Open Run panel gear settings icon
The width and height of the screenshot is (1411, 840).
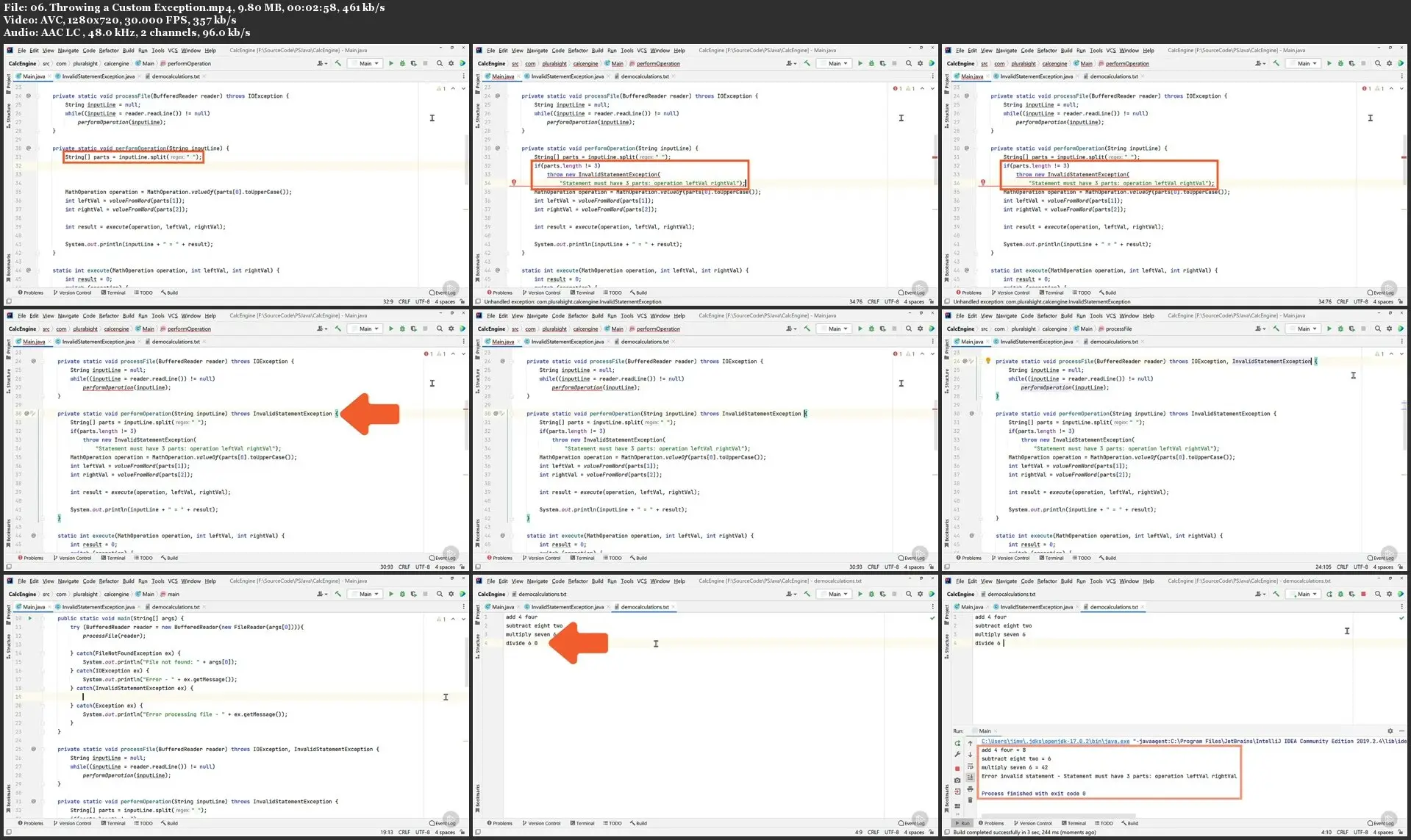pyautogui.click(x=1390, y=730)
